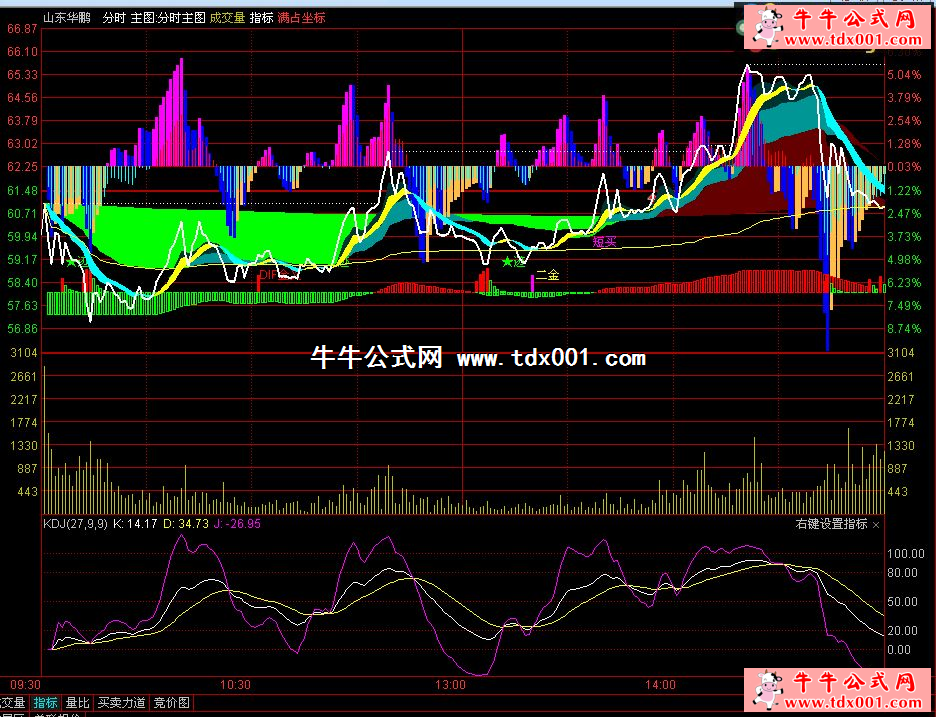This screenshot has width=936, height=717.
Task: Click the 5.04% percentage axis label
Action: [905, 75]
